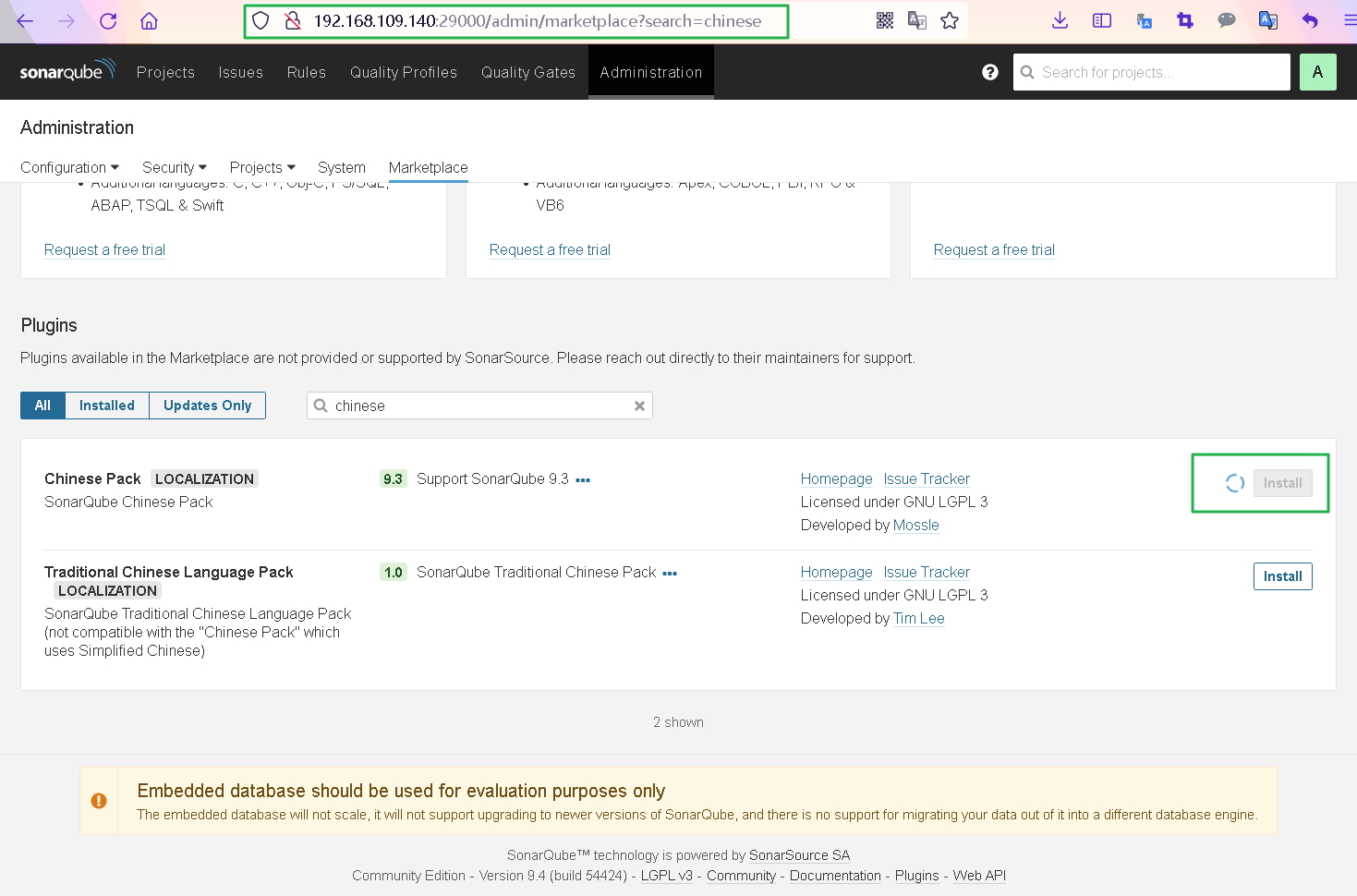This screenshot has height=896, width=1357.
Task: Open Quality Gates in top navigation
Action: (x=528, y=72)
